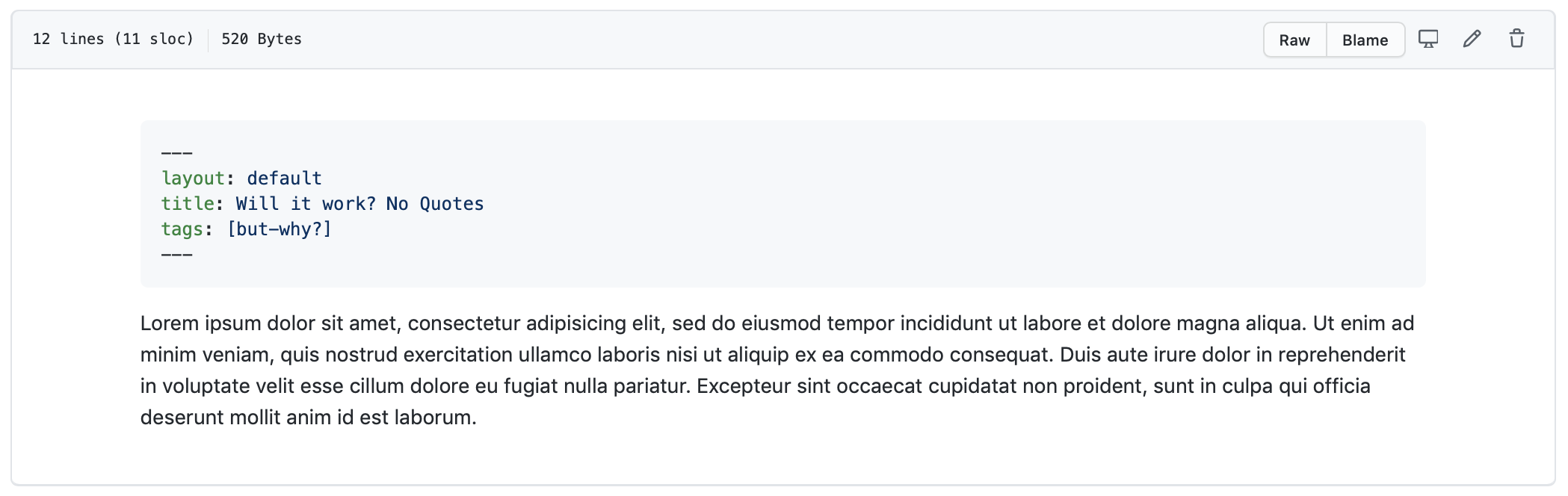This screenshot has height=496, width=1568.
Task: Click the pencil icon next to Raw button
Action: pyautogui.click(x=1472, y=38)
